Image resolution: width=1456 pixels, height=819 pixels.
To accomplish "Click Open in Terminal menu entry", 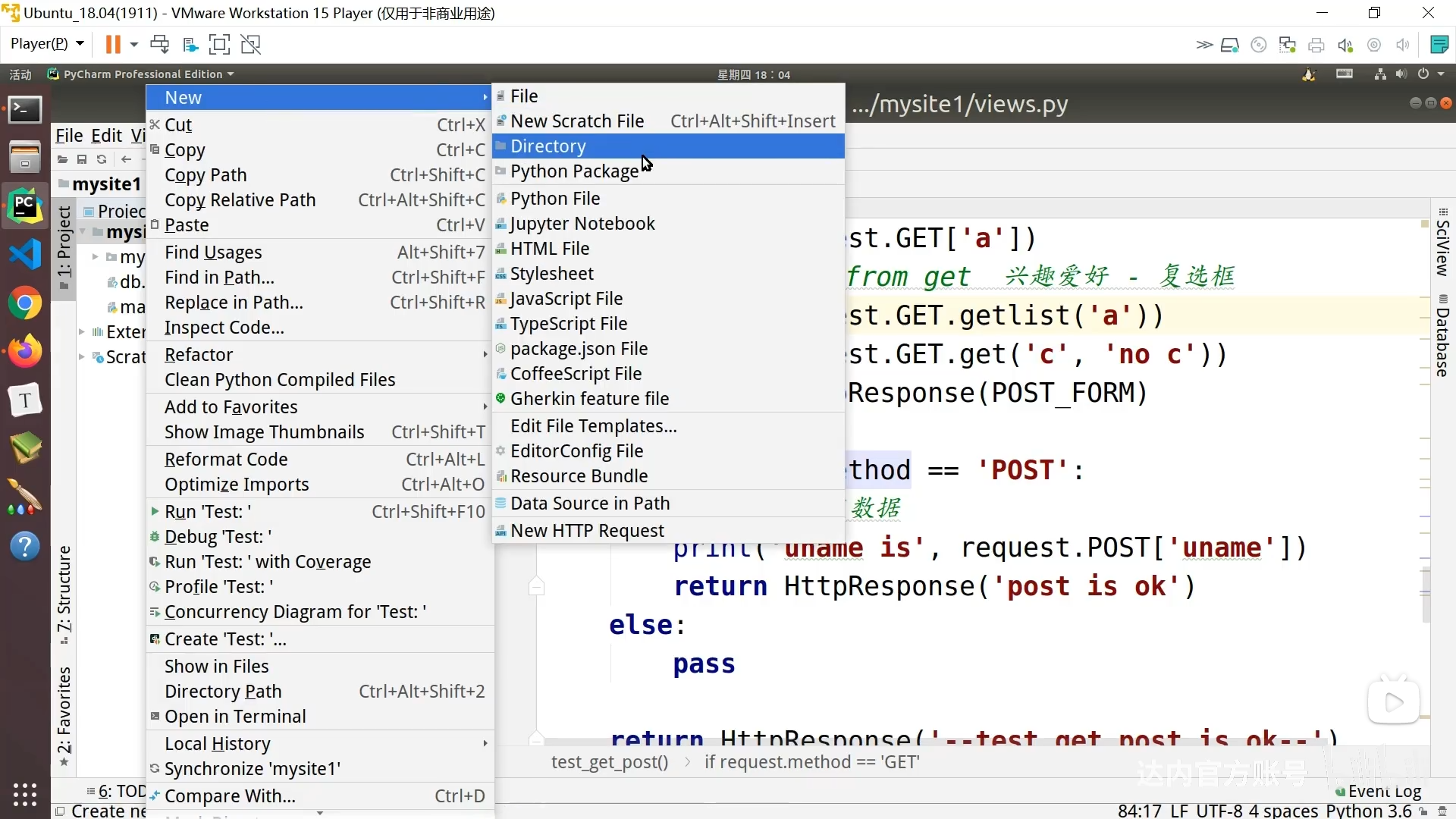I will [x=235, y=717].
